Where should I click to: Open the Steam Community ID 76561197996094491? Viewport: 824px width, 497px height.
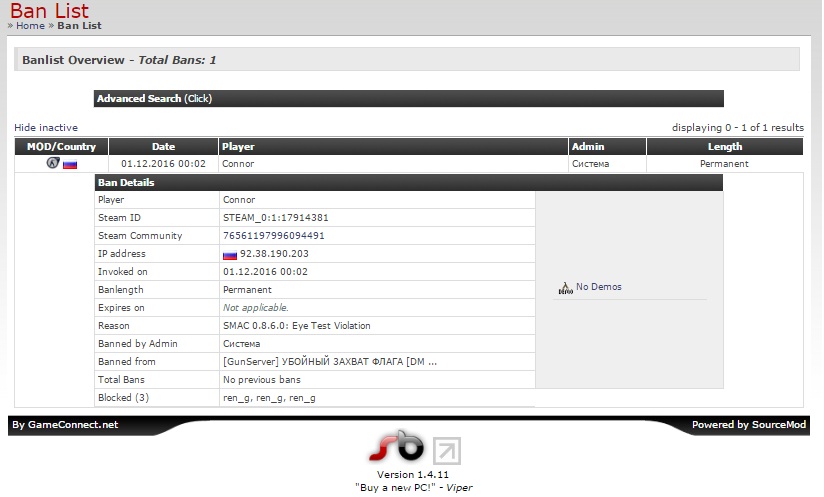click(274, 236)
